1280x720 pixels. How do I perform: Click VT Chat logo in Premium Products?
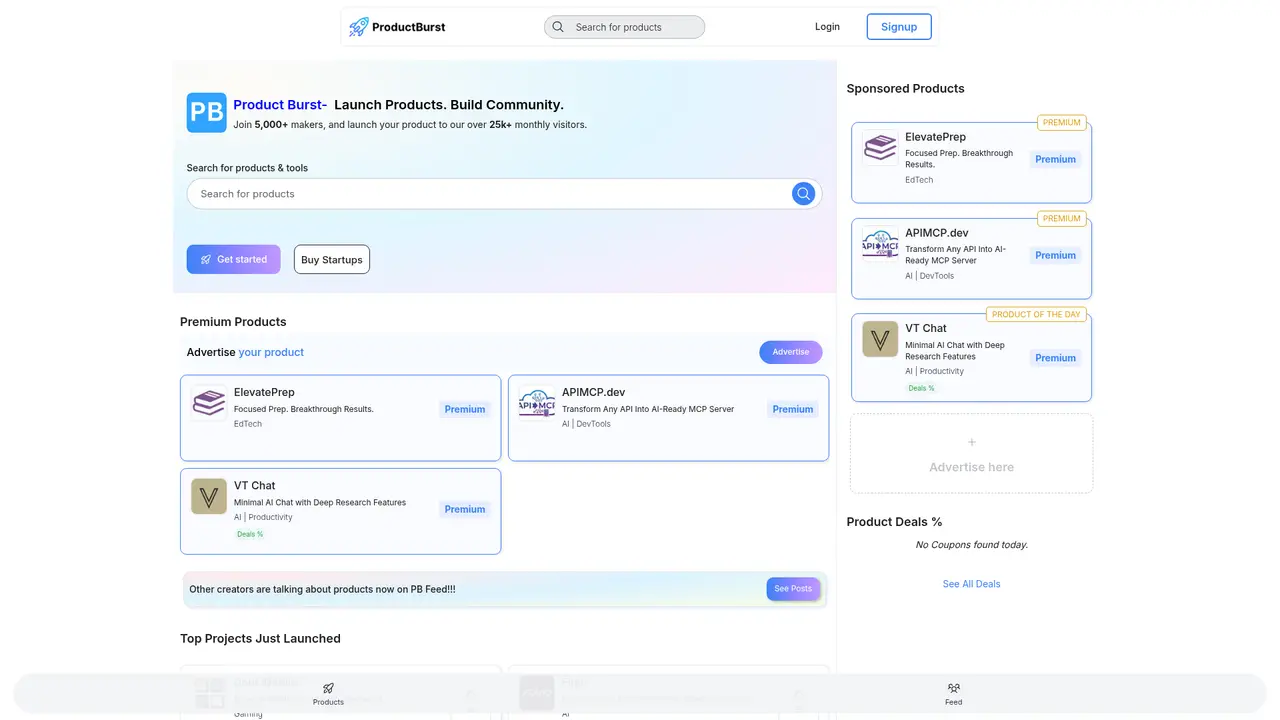pyautogui.click(x=209, y=496)
